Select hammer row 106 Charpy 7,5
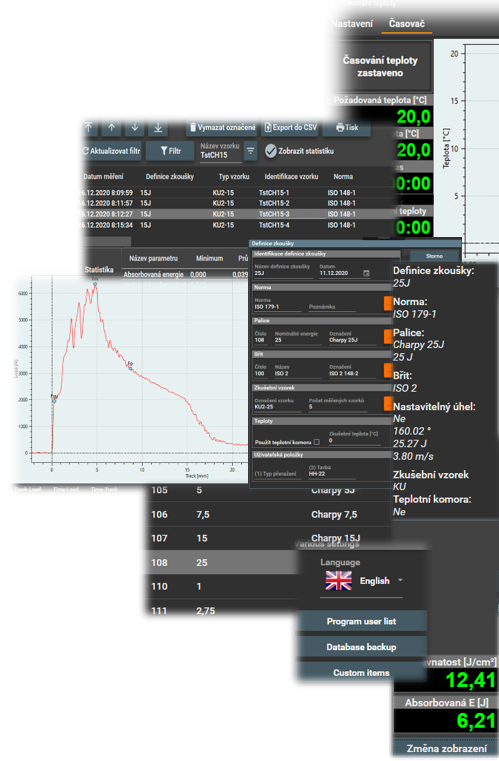 pyautogui.click(x=269, y=514)
